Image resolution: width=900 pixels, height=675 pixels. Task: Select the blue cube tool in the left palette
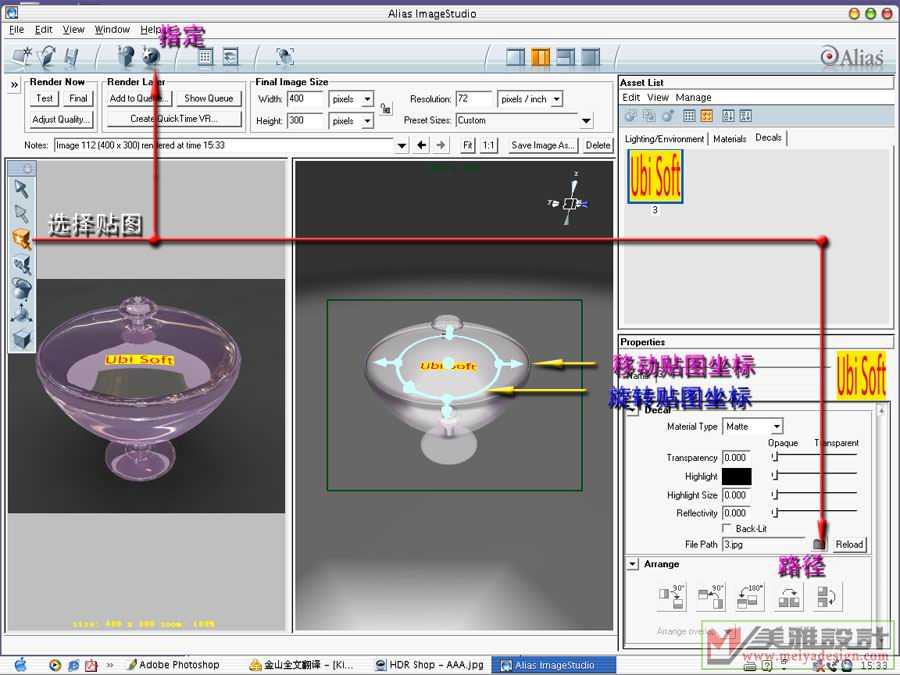coord(21,339)
